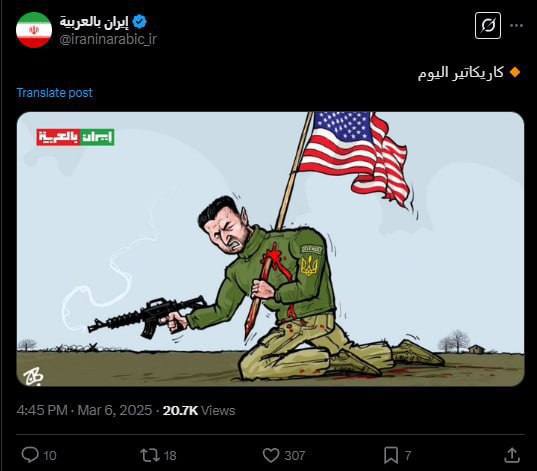Image resolution: width=537 pixels, height=471 pixels.
Task: Open the @iraninarabic_ir handle link
Action: [x=108, y=39]
